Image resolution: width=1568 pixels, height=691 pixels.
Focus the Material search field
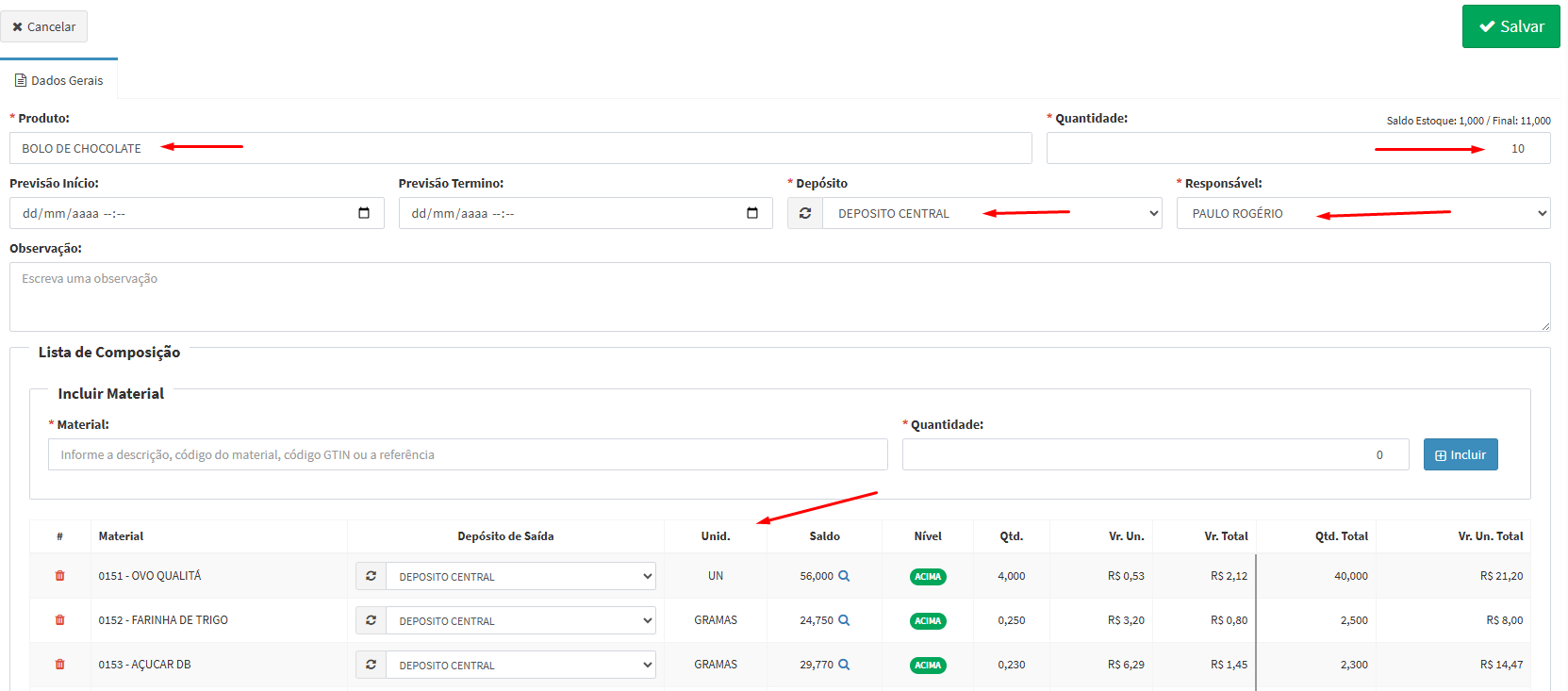(x=468, y=454)
